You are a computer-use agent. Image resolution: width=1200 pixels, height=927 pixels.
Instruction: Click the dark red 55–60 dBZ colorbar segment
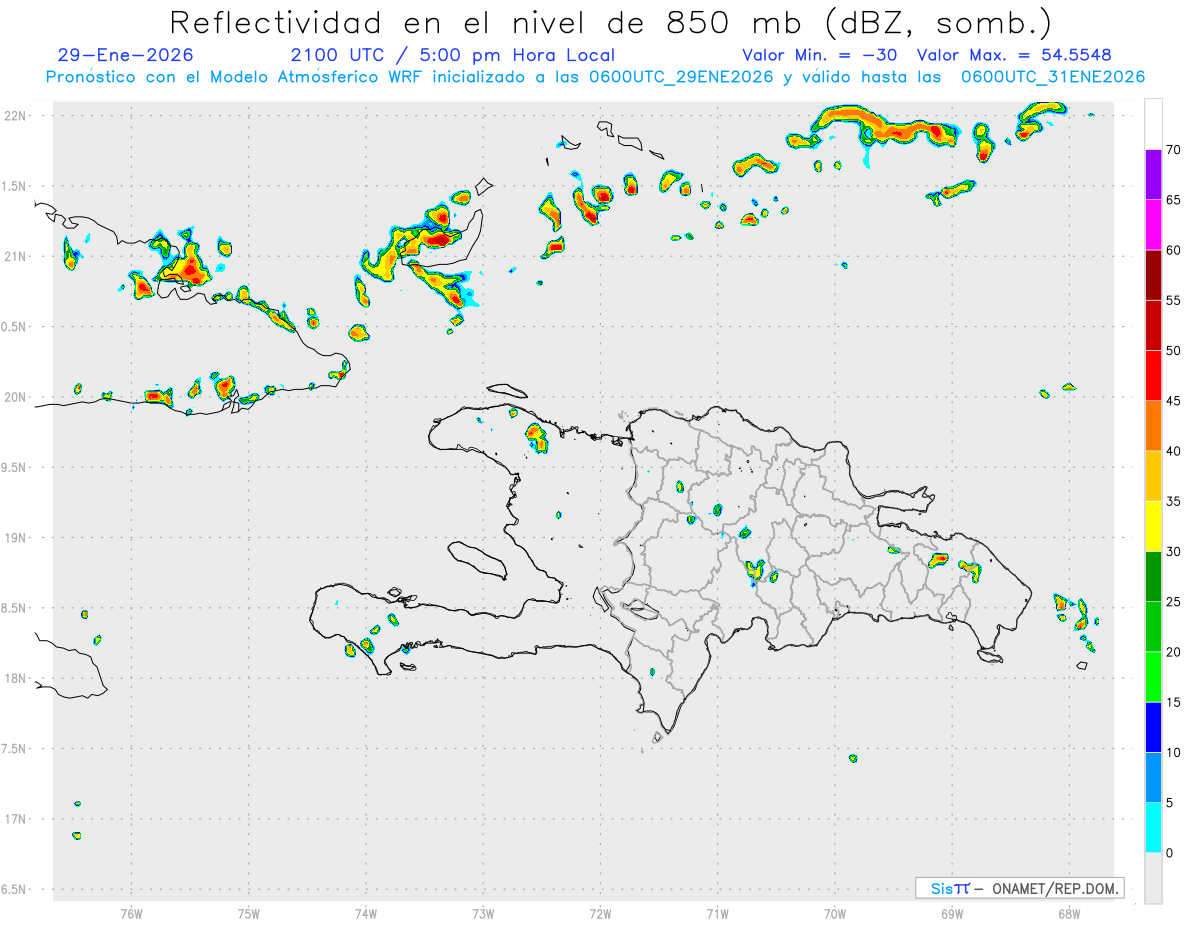point(1153,275)
